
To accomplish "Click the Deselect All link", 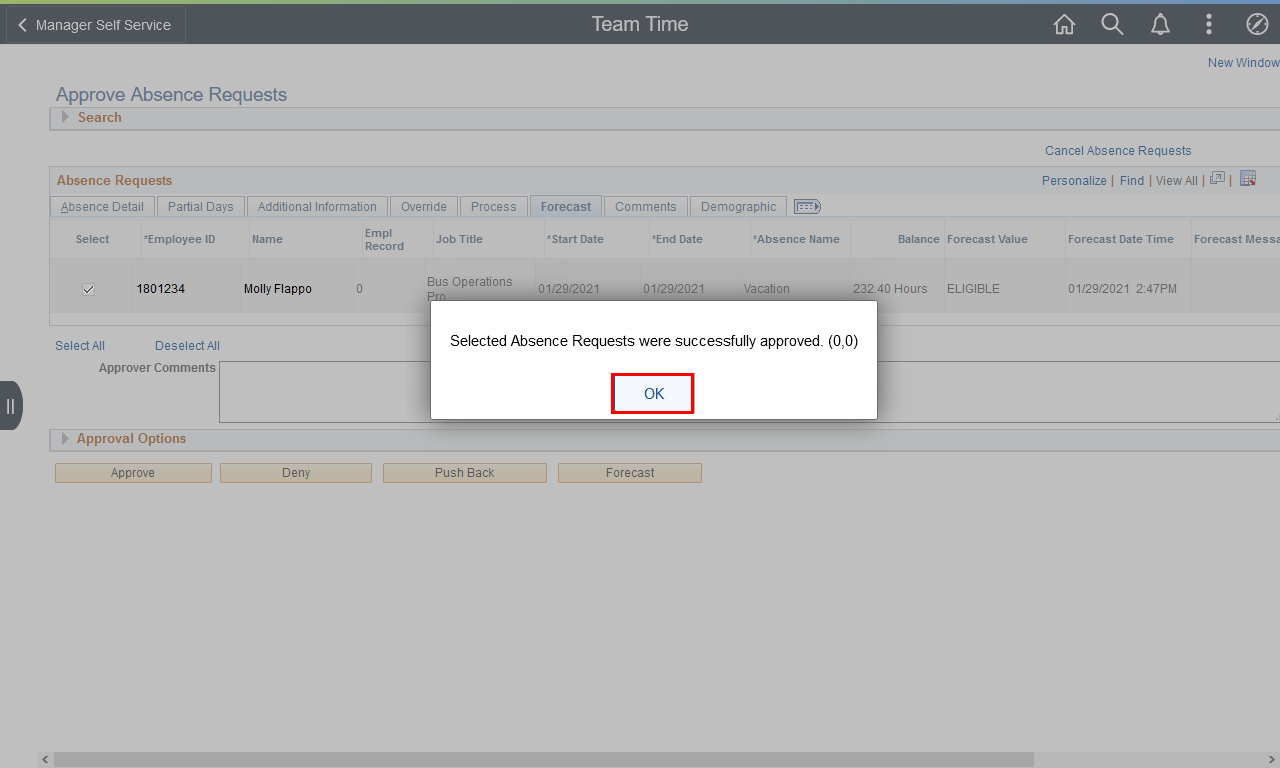I will coord(187,346).
